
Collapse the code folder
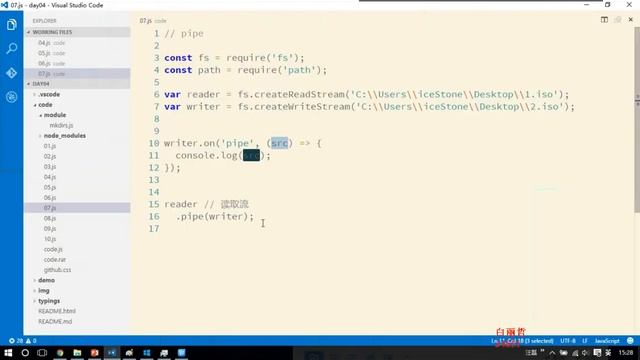[77, 105]
